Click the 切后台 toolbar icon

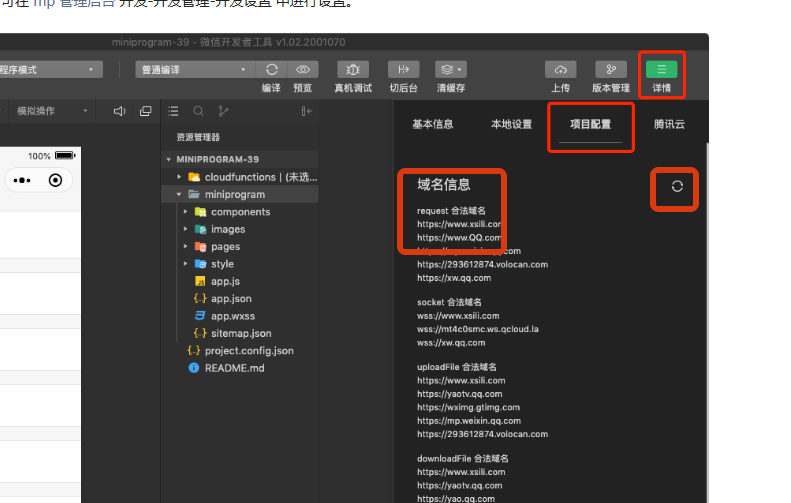tap(403, 70)
